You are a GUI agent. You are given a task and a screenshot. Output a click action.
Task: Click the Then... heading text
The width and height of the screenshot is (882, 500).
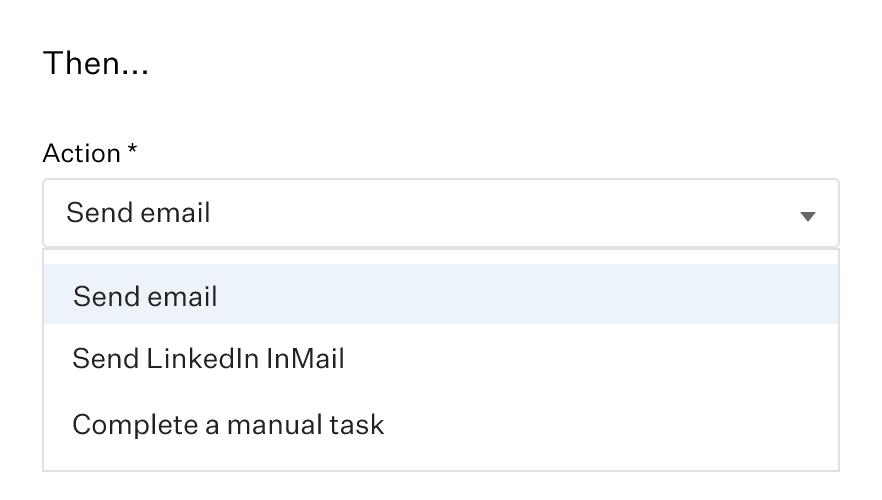pyautogui.click(x=96, y=66)
